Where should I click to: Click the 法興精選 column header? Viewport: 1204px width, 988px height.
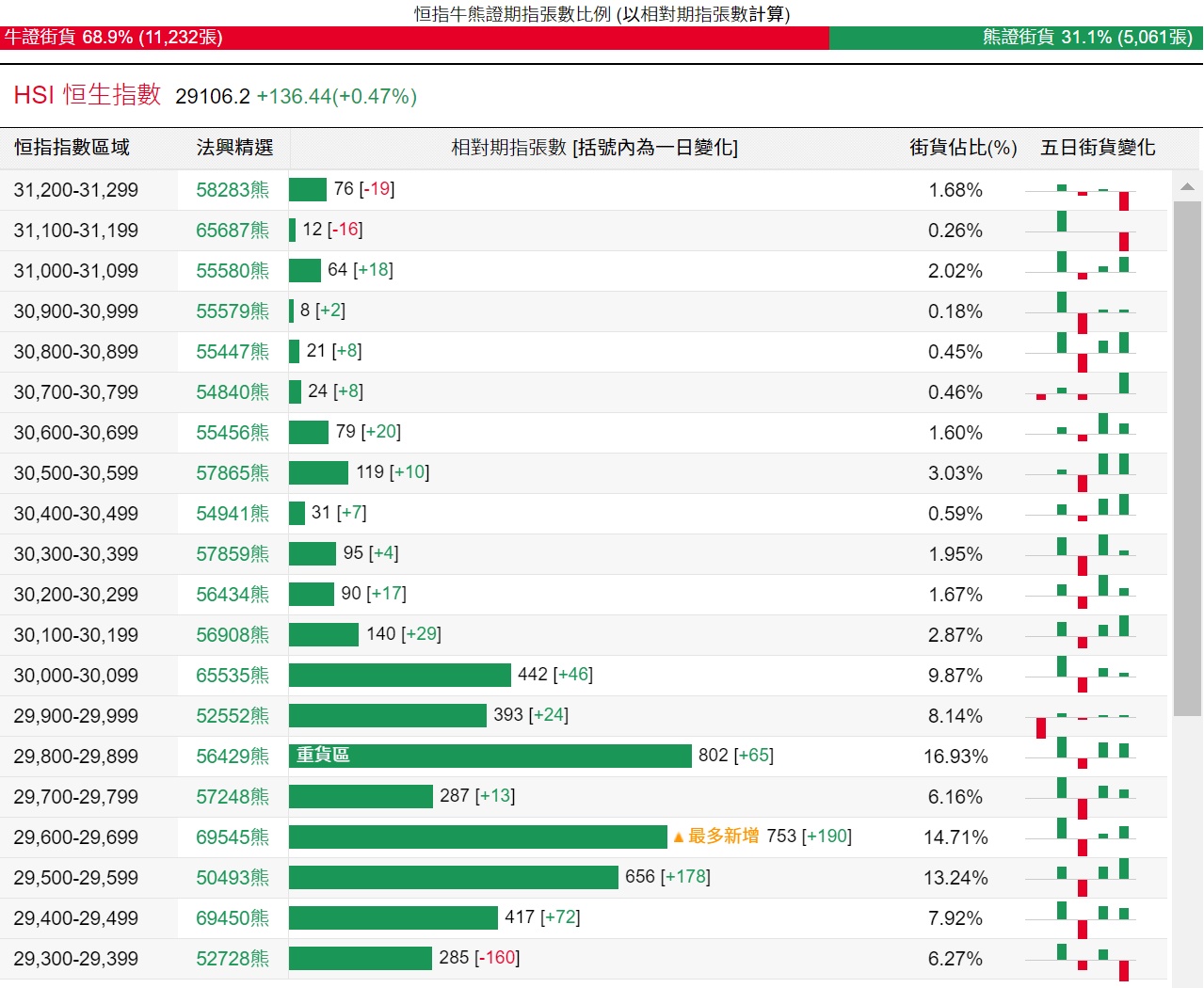point(234,148)
